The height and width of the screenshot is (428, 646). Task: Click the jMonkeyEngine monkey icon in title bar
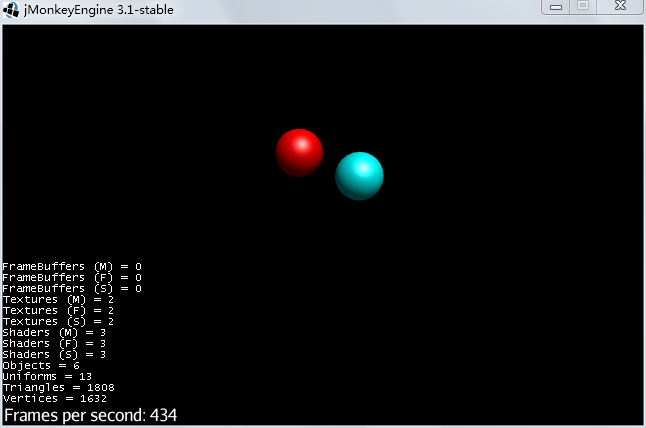pyautogui.click(x=11, y=9)
